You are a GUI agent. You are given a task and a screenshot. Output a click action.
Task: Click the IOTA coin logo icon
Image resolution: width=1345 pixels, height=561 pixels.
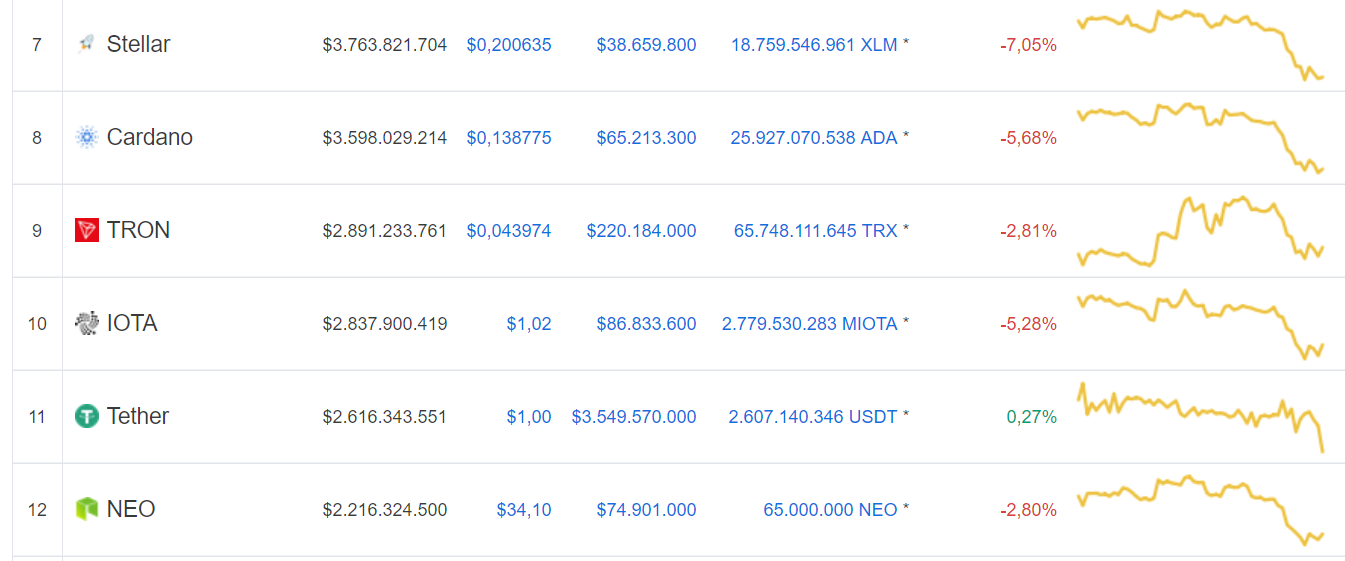[87, 323]
